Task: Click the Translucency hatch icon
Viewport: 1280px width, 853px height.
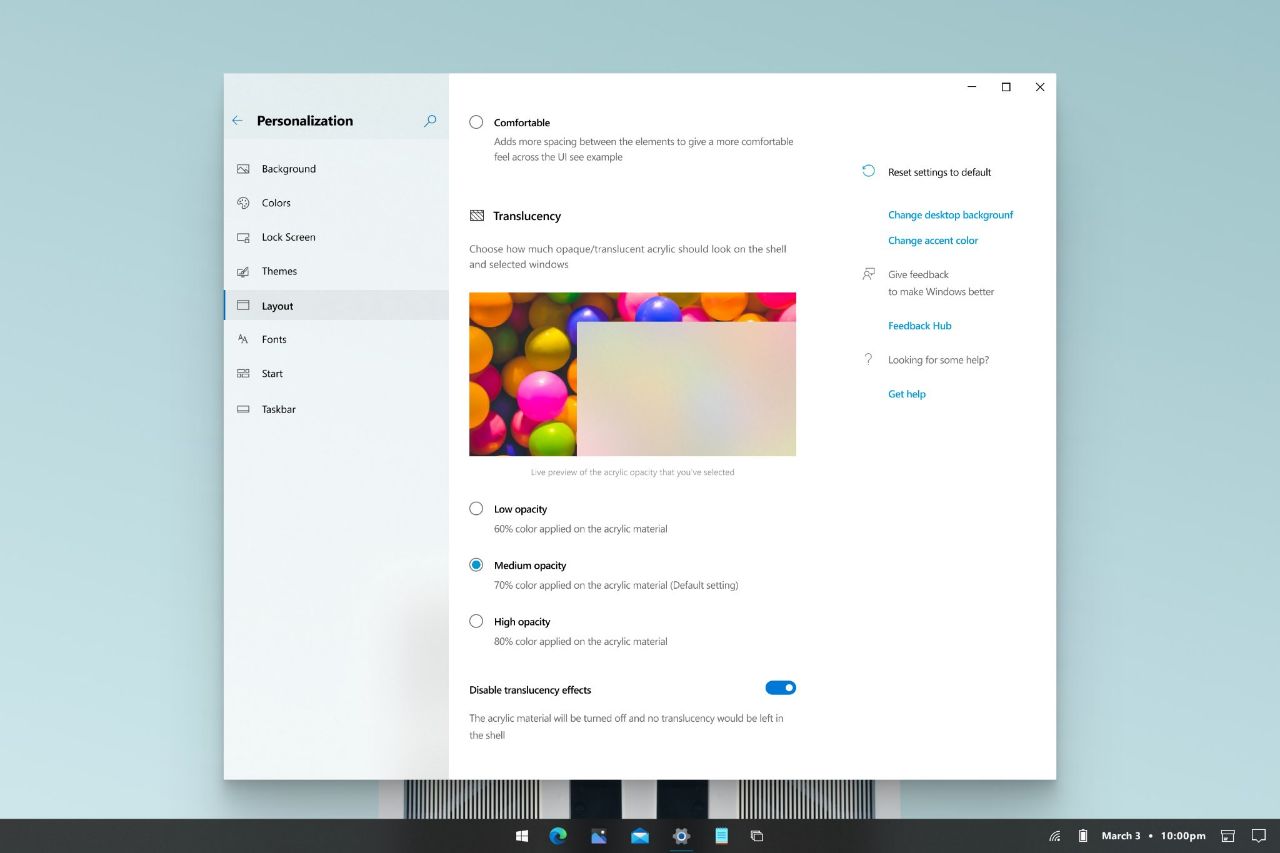Action: [477, 216]
